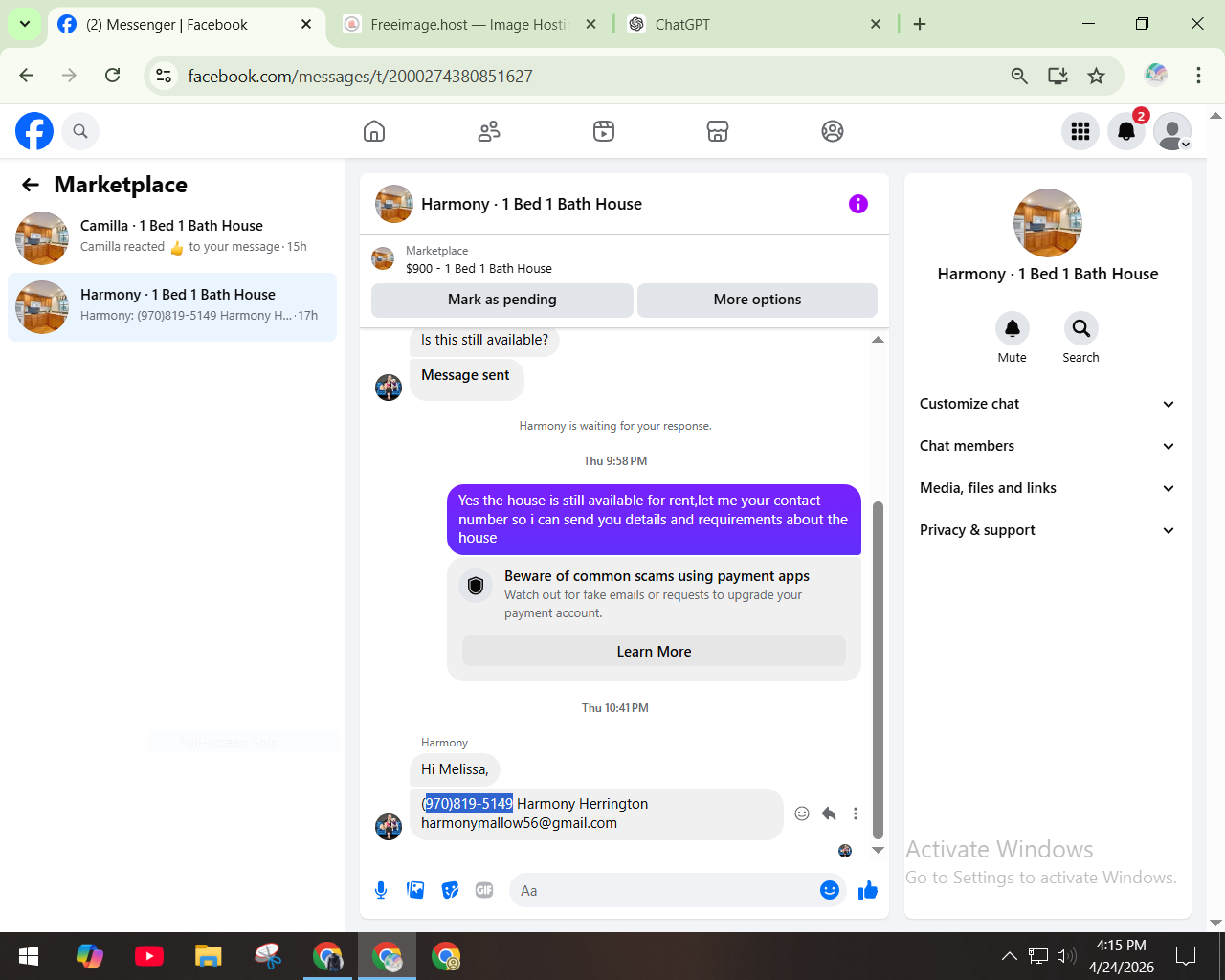Switch to the ChatGPT tab
The height and width of the screenshot is (980, 1225).
pyautogui.click(x=754, y=25)
